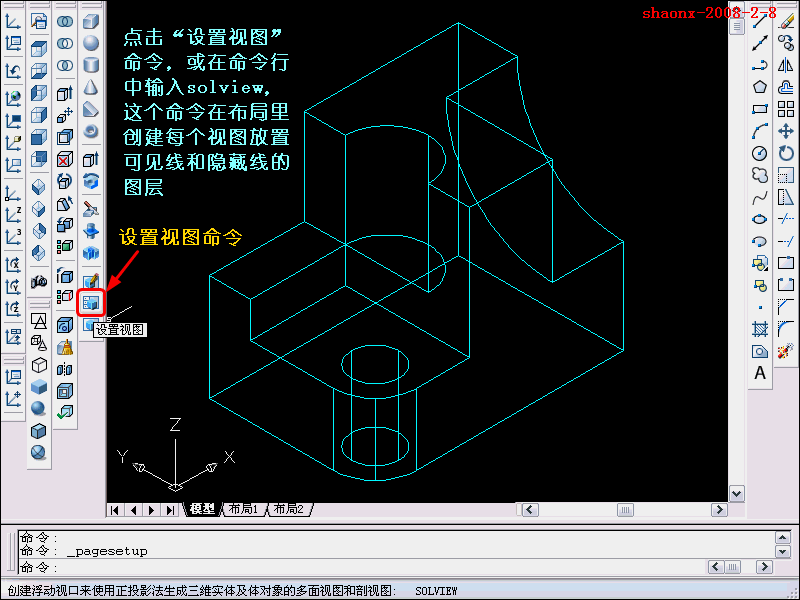Choose the Delete Faces tool with red X
The height and width of the screenshot is (600, 800).
(65, 160)
